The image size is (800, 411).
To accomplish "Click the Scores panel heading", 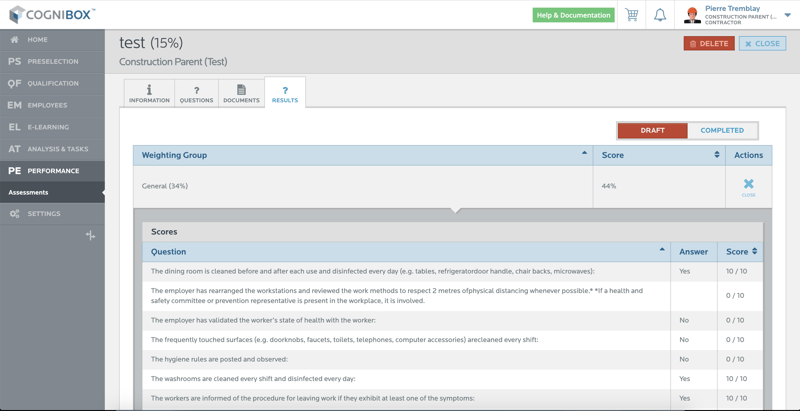I will (x=164, y=232).
